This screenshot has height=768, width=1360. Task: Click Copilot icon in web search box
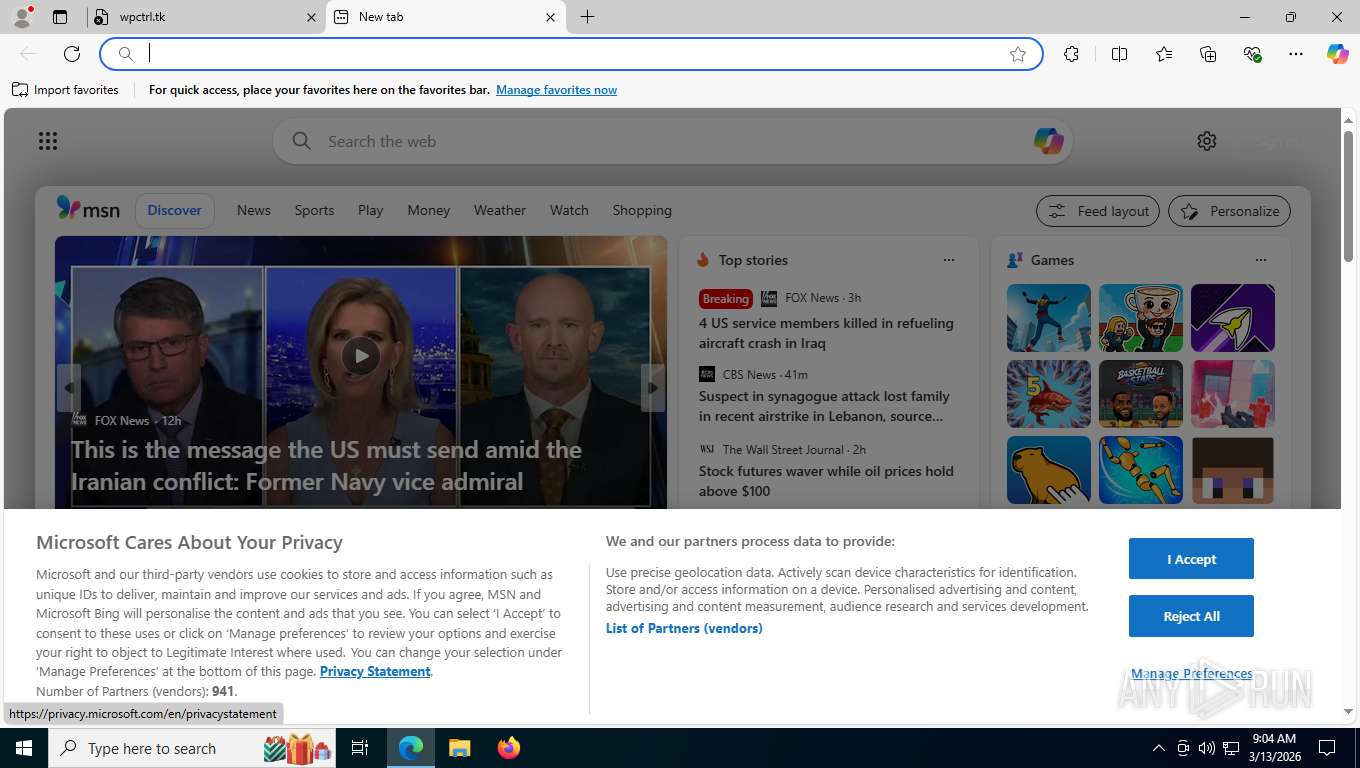[1048, 141]
